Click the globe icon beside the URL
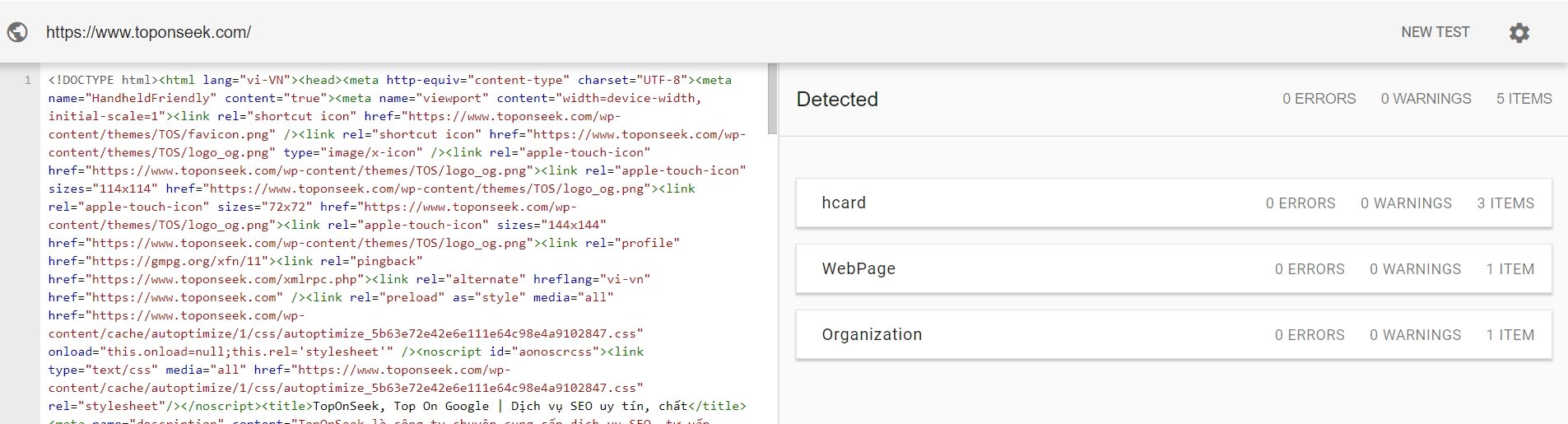Image resolution: width=1568 pixels, height=424 pixels. click(x=17, y=32)
